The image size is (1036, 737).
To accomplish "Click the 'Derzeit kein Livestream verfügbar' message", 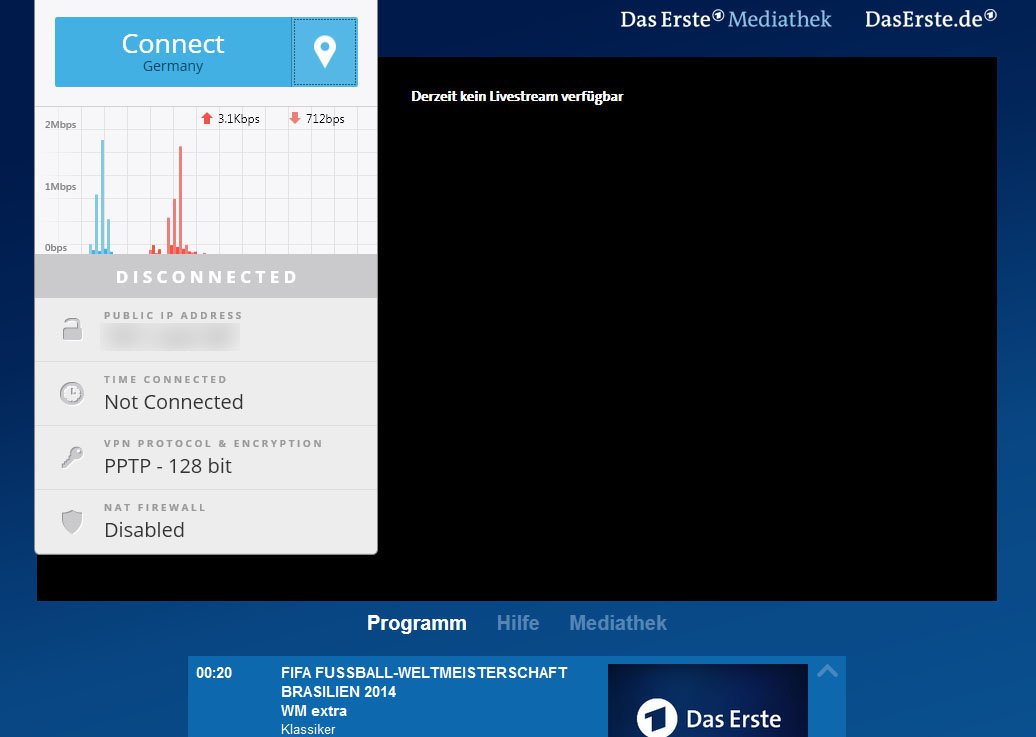I will 517,97.
